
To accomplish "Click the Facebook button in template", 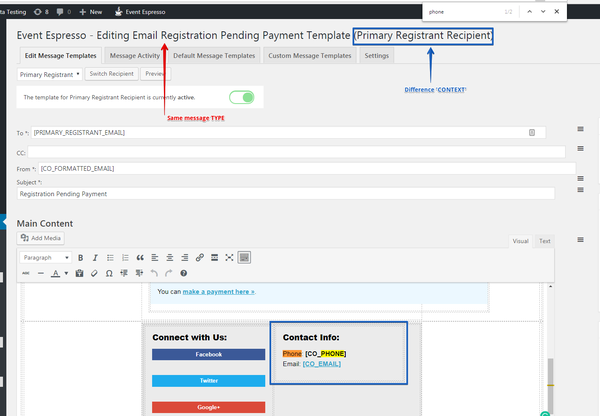I will (208, 354).
